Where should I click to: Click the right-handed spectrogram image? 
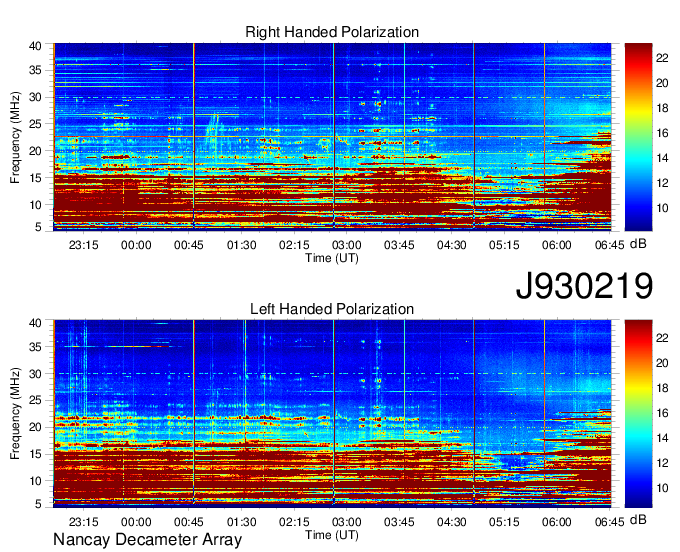[x=332, y=136]
